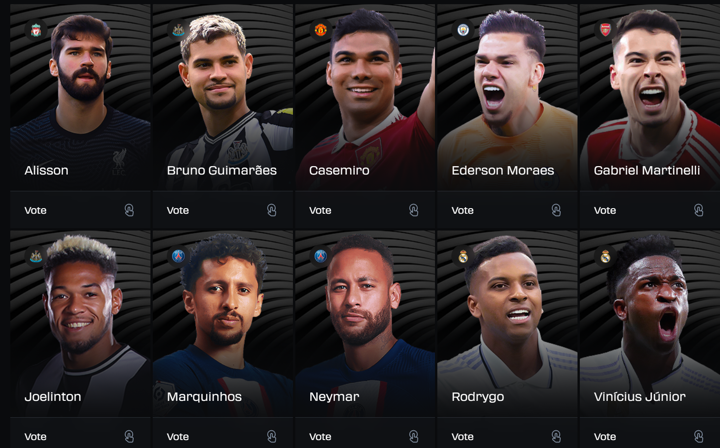Click the tap icon under Bruno Guimarães

tap(272, 210)
